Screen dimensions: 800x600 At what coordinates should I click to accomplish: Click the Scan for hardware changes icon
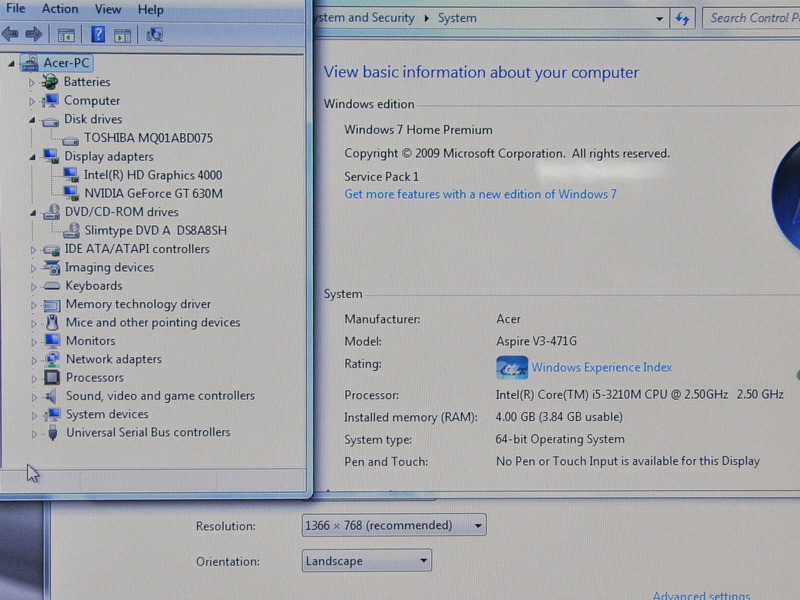(154, 35)
